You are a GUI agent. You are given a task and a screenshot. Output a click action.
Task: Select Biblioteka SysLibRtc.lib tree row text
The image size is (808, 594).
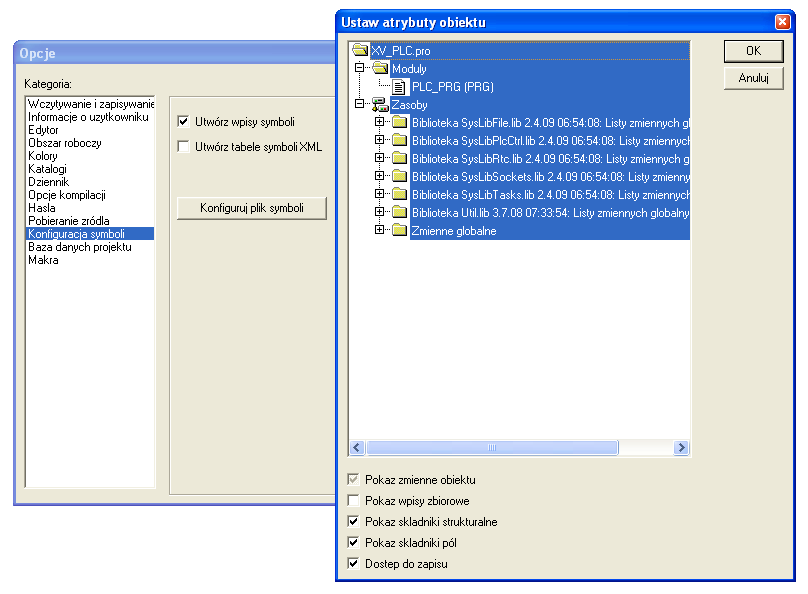[550, 159]
